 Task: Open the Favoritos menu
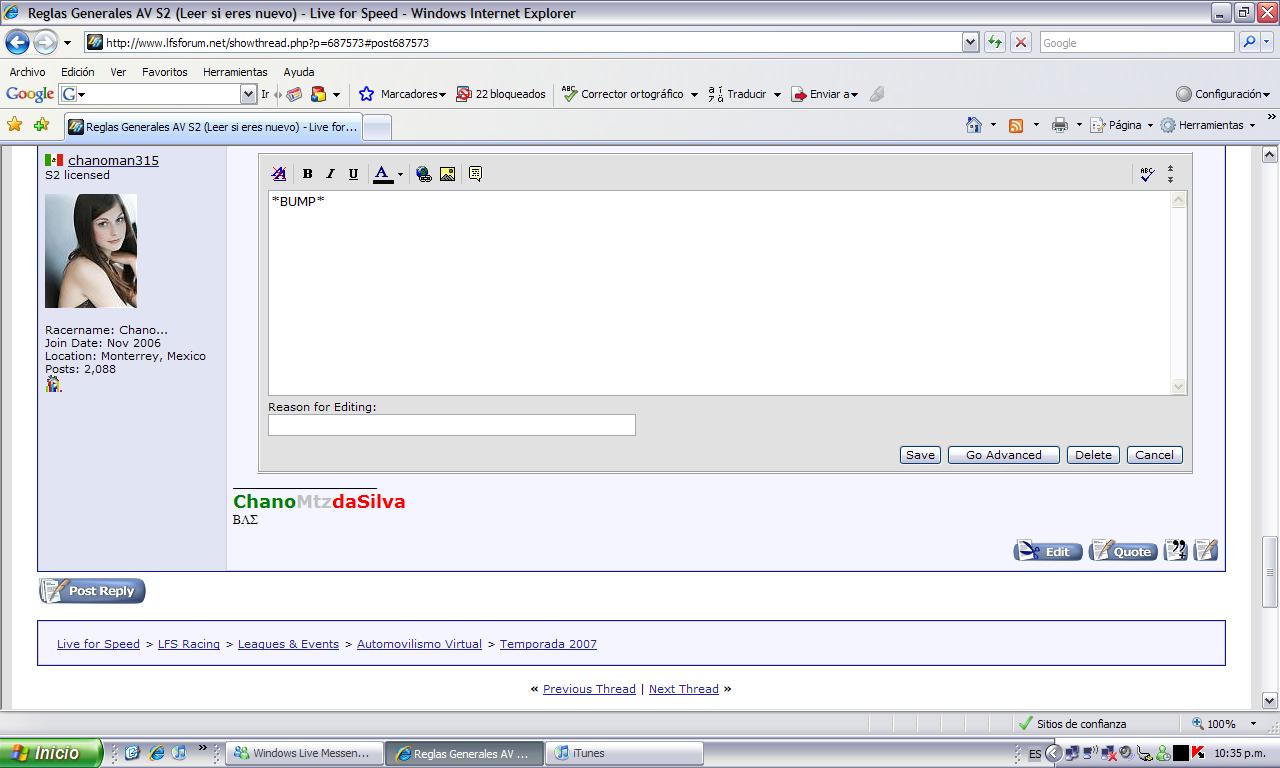165,72
